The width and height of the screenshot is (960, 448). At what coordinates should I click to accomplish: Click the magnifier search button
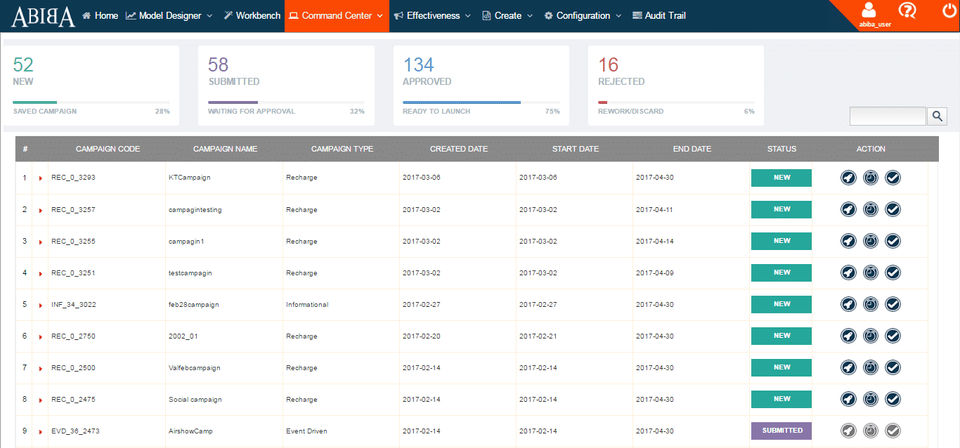click(937, 116)
